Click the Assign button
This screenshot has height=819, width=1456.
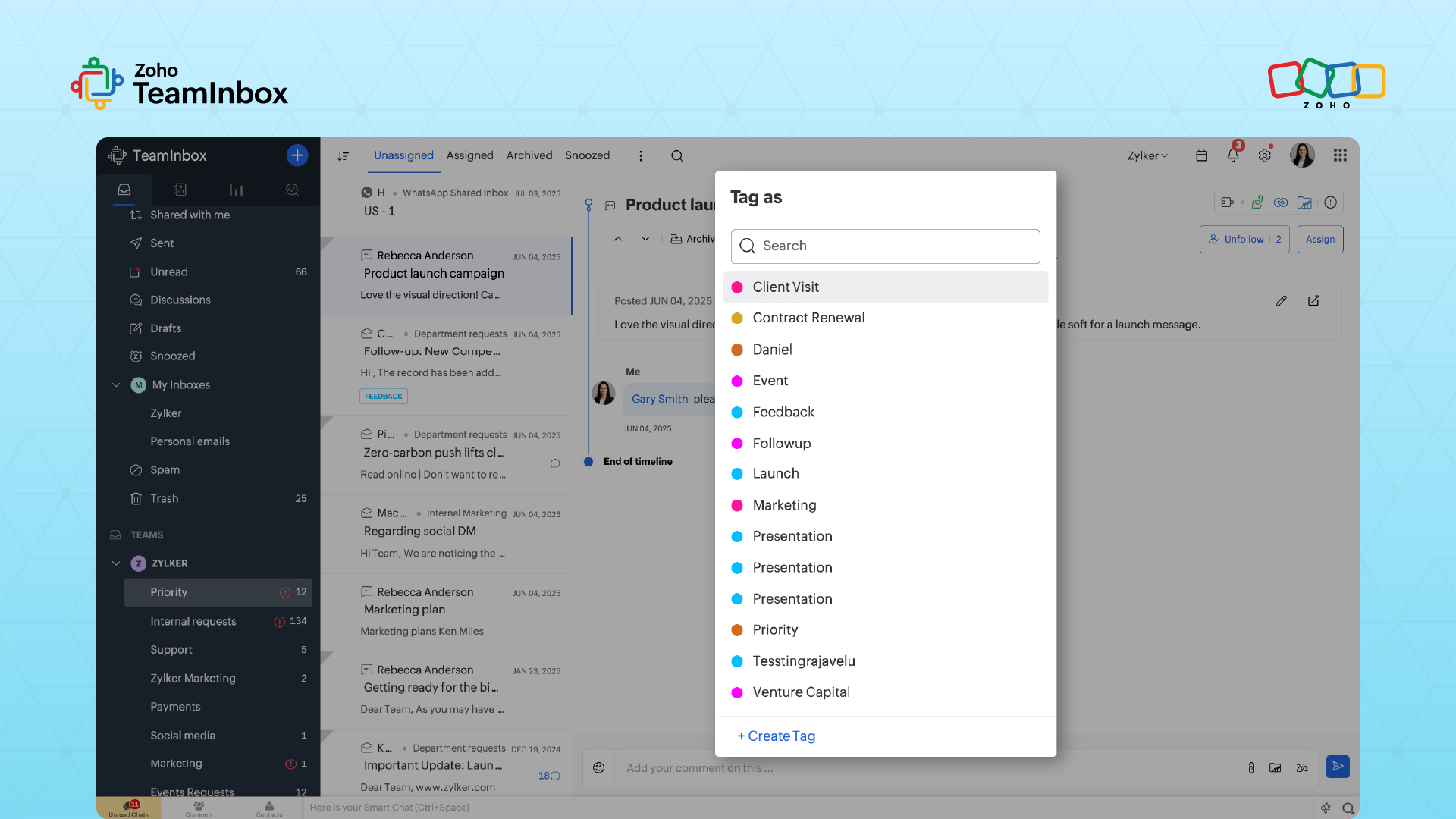[1319, 240]
